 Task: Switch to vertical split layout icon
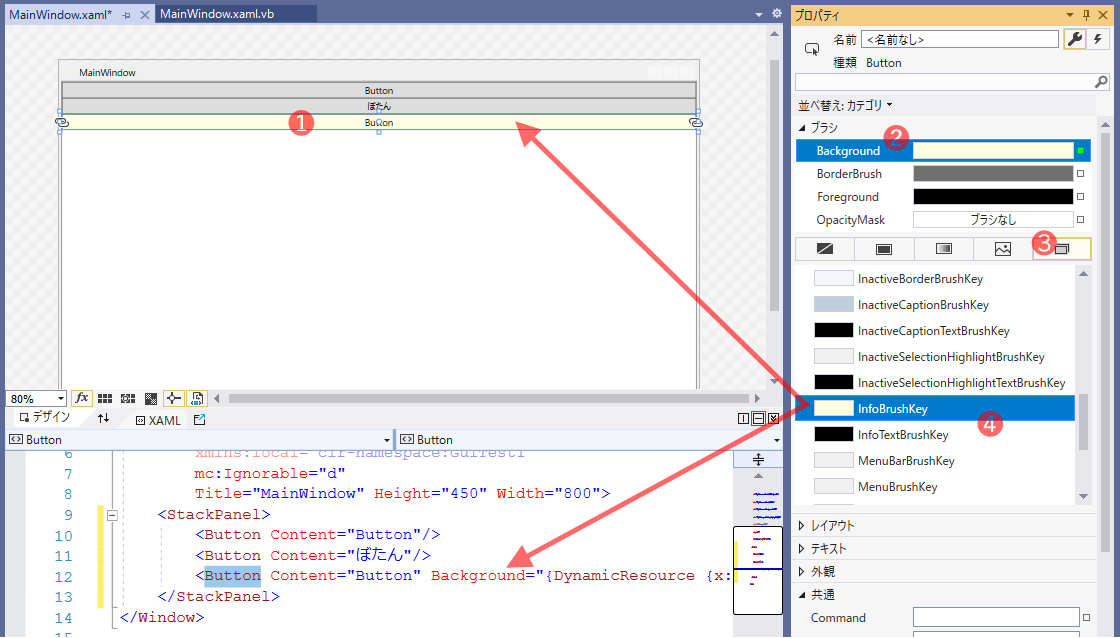pyautogui.click(x=744, y=419)
